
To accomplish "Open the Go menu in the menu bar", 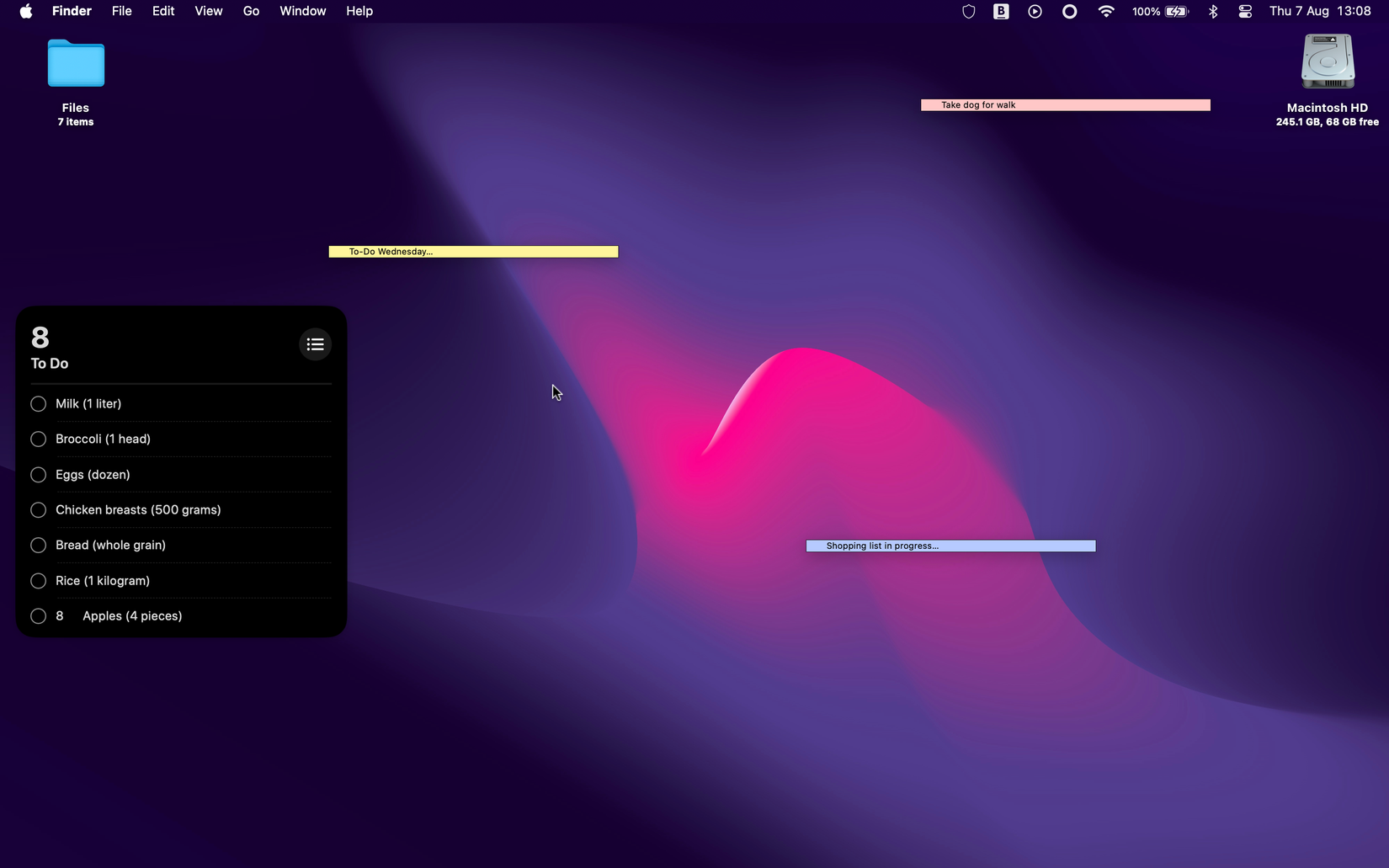I will pos(251,11).
